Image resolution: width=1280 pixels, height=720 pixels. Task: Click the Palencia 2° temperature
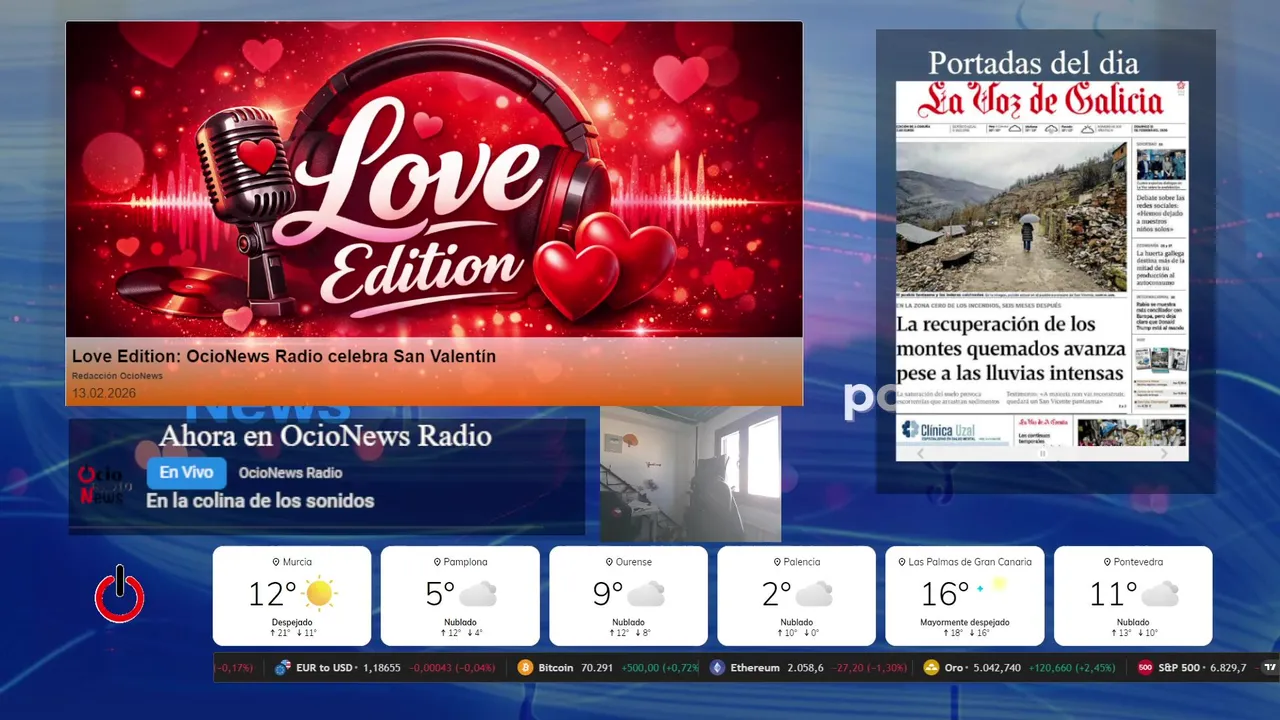click(x=776, y=594)
